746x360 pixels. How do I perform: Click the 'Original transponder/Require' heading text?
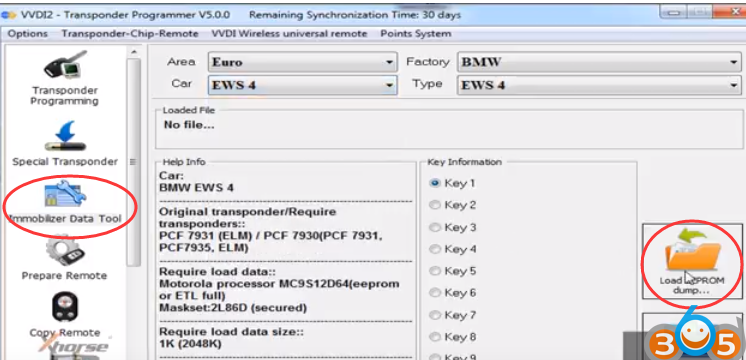(247, 212)
